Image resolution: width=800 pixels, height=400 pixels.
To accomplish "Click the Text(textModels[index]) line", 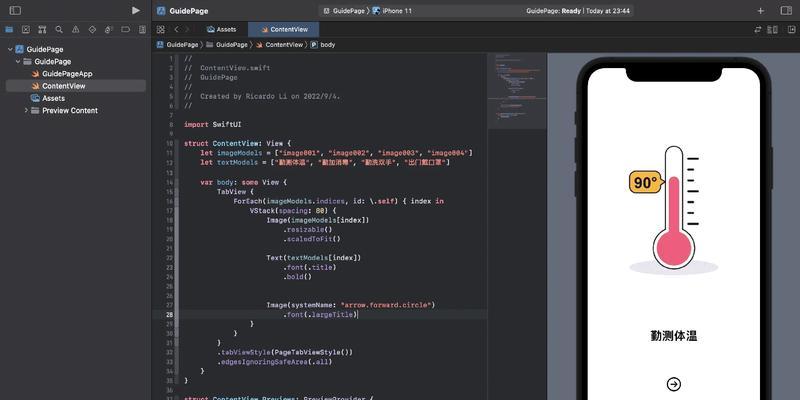I will pos(314,258).
